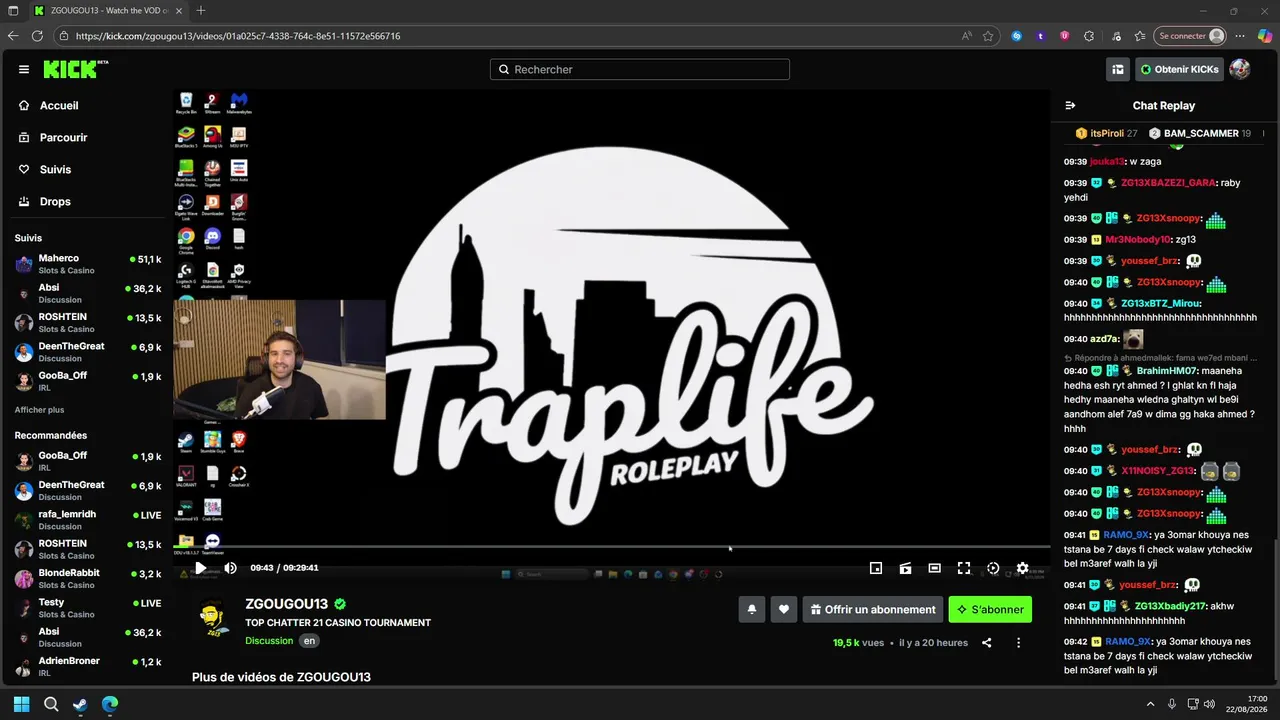This screenshot has height=720, width=1280.
Task: Enter fullscreen on the video
Action: coord(964,568)
